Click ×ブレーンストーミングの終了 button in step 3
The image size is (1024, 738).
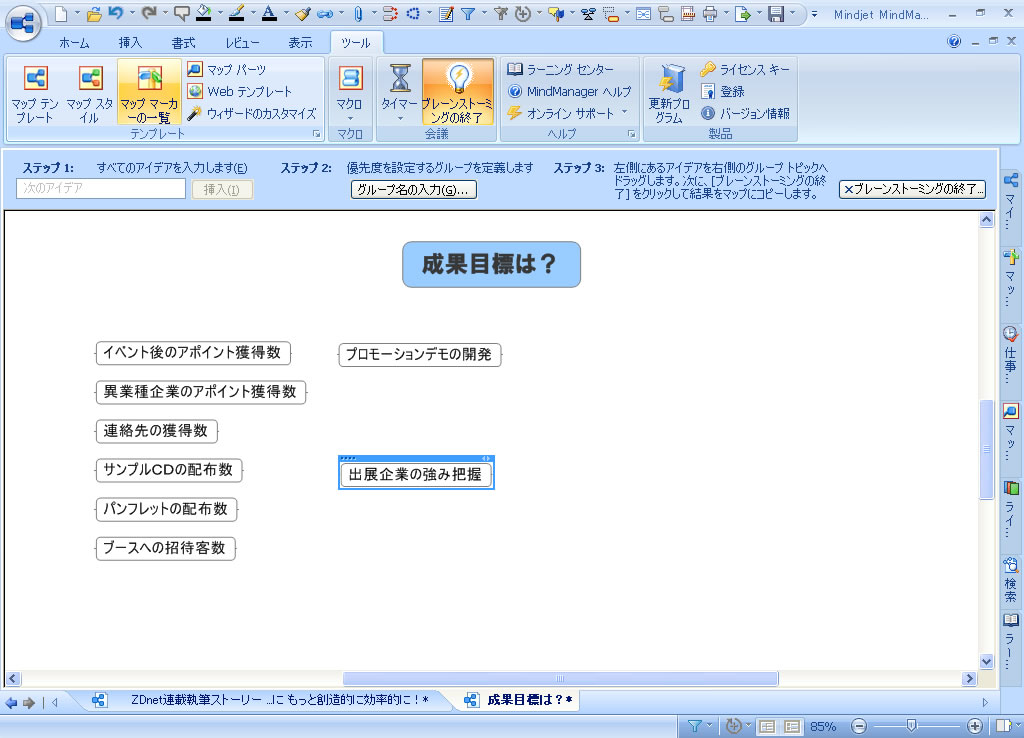913,189
